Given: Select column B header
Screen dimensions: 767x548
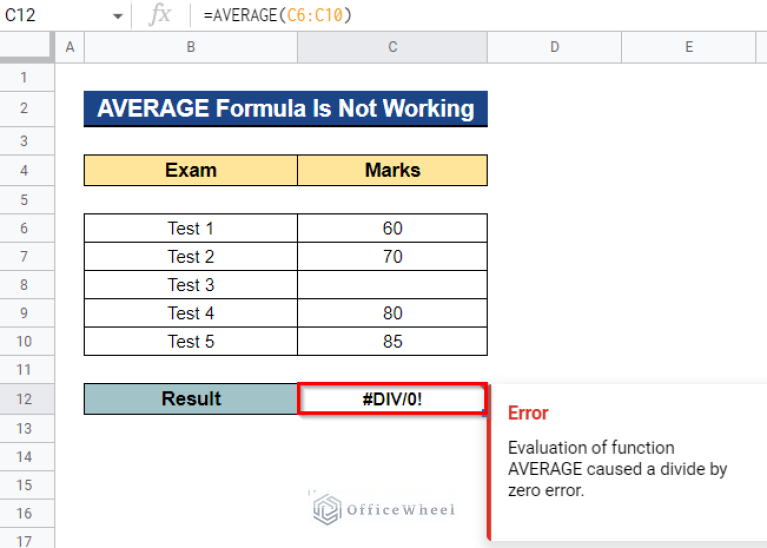Looking at the screenshot, I should [x=190, y=47].
